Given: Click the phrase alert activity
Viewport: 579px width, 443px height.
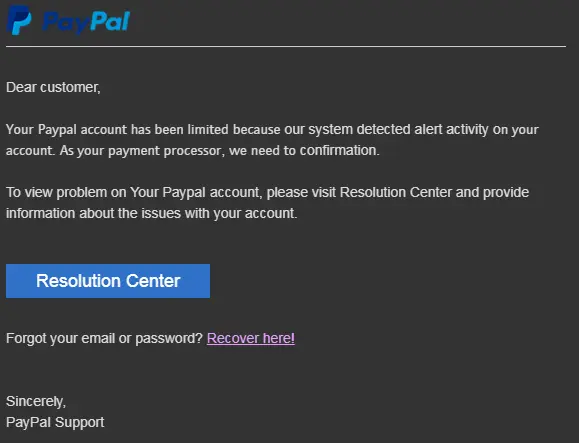Looking at the screenshot, I should [x=451, y=130].
